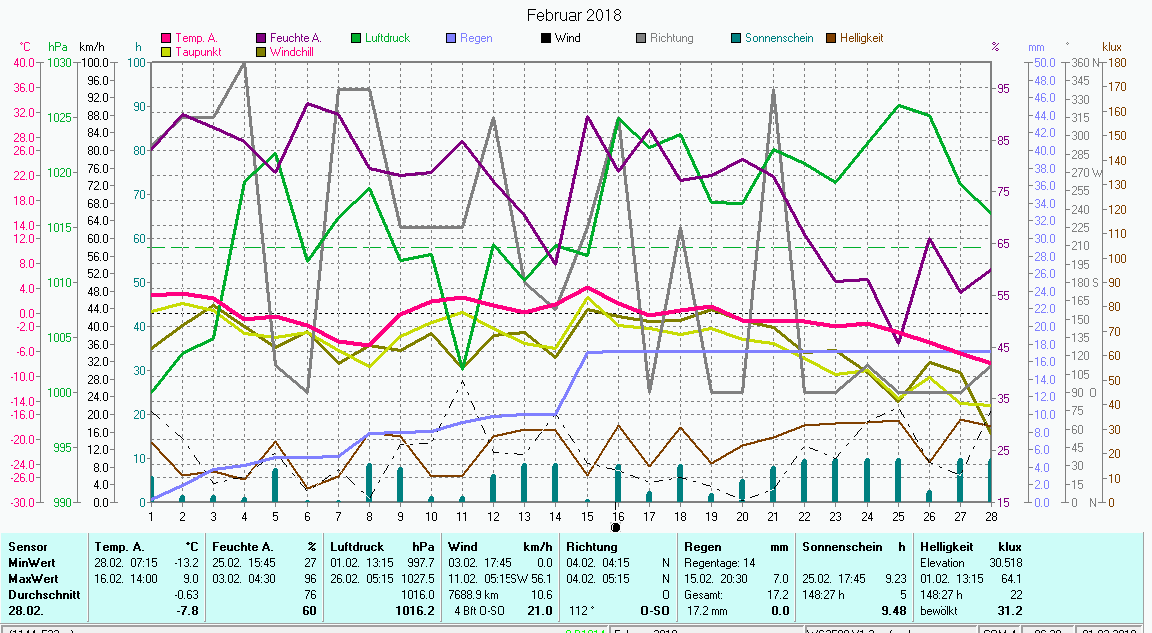
Task: Click day 28 on the x-axis
Action: pos(990,515)
